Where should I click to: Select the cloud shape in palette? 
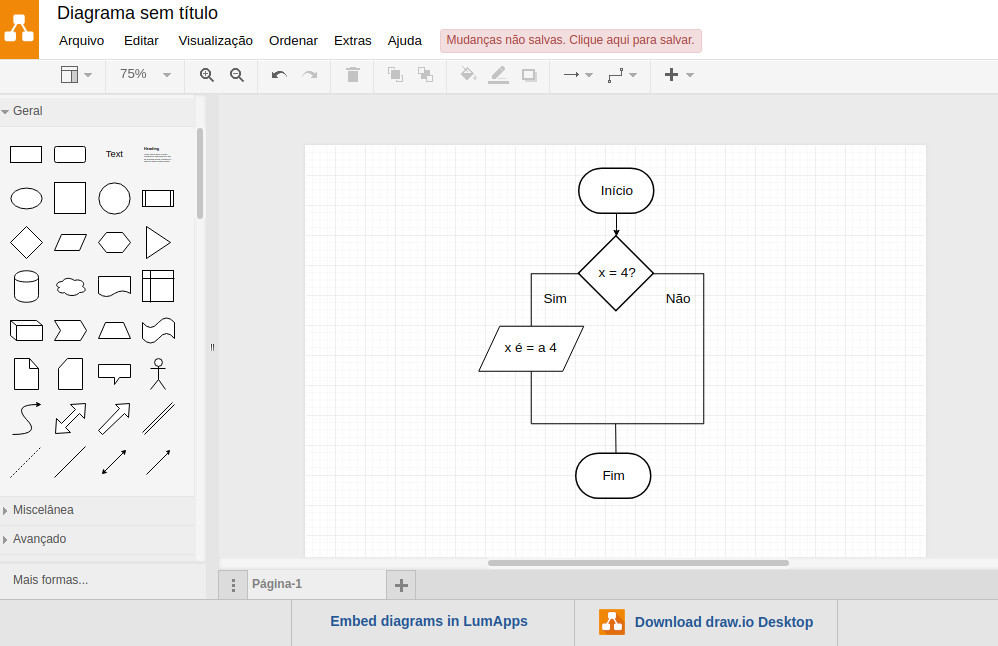click(70, 287)
